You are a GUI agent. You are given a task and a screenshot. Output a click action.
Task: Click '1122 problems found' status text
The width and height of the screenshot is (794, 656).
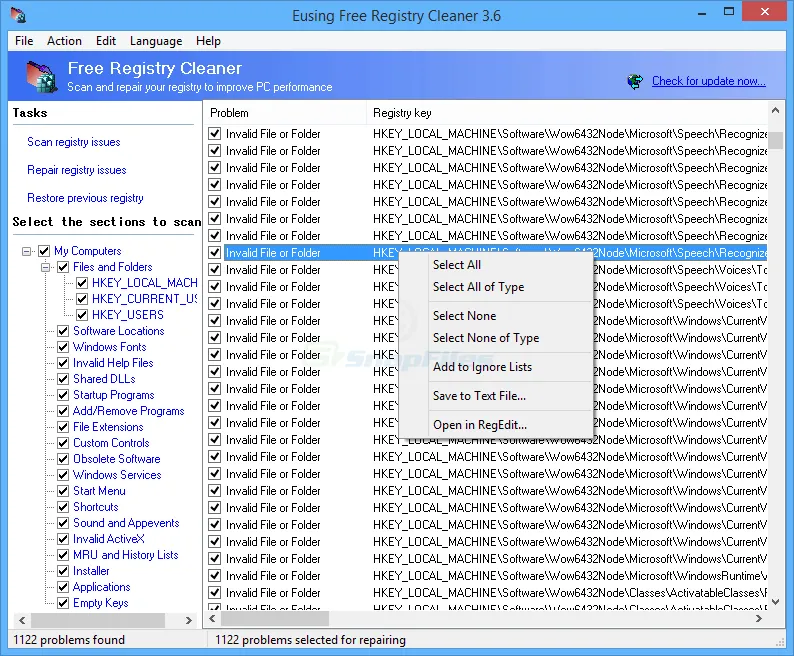69,640
